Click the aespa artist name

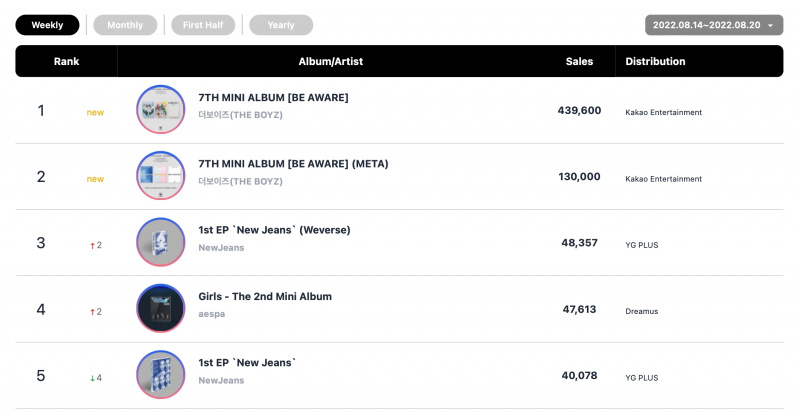(x=212, y=314)
